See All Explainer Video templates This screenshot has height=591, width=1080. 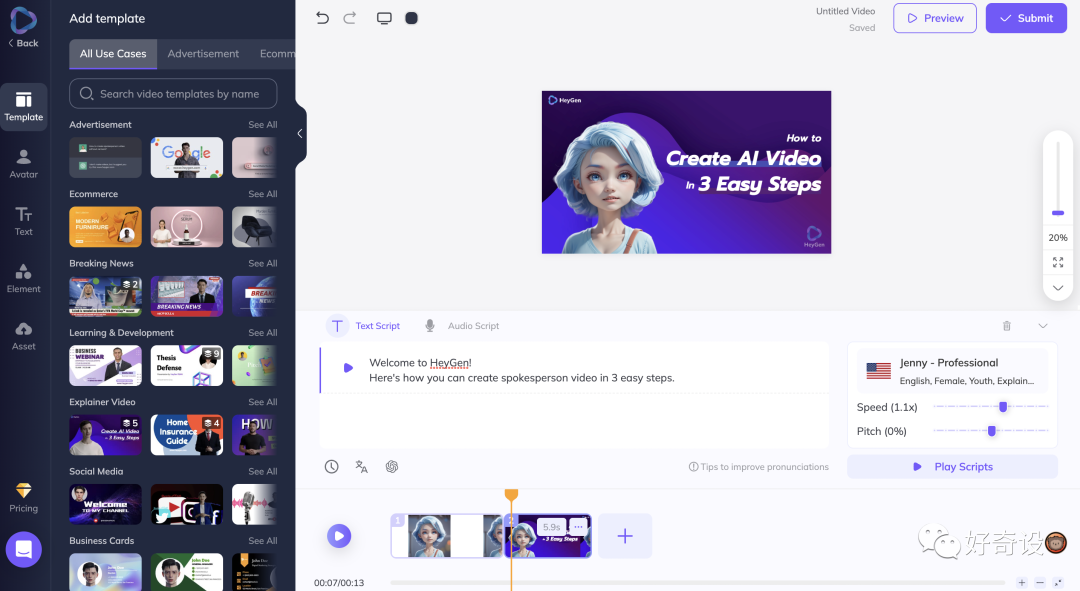tap(263, 402)
